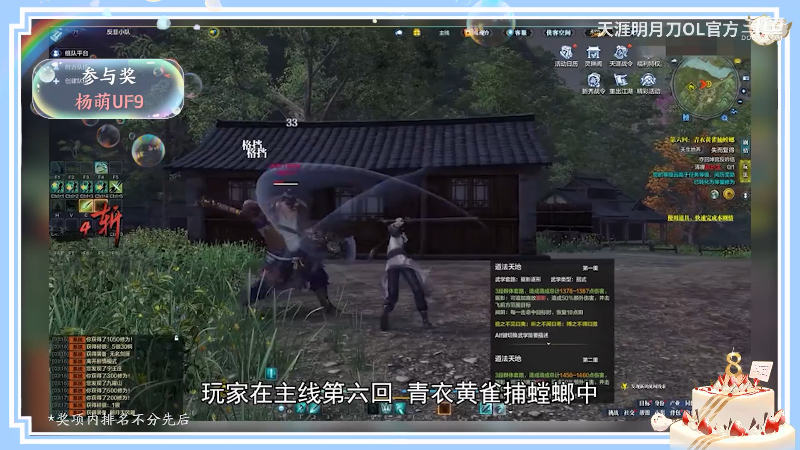Open the 天涯战令 battle pass icon
Viewport: 800px width, 450px height.
620,55
